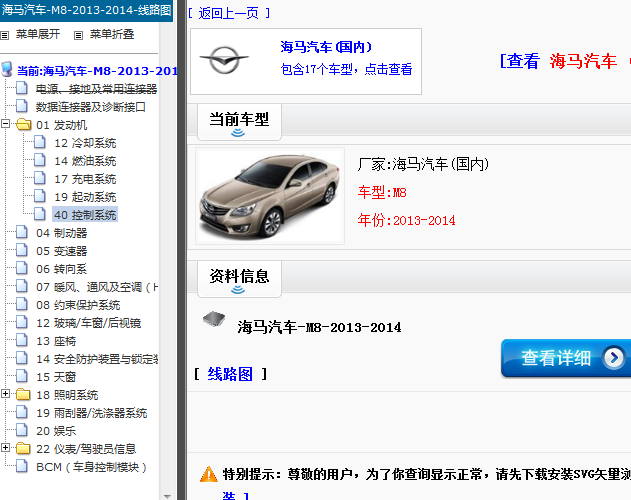The image size is (631, 500).
Task: Click the page icon of BCM（车身控制模块）
Action: click(22, 467)
